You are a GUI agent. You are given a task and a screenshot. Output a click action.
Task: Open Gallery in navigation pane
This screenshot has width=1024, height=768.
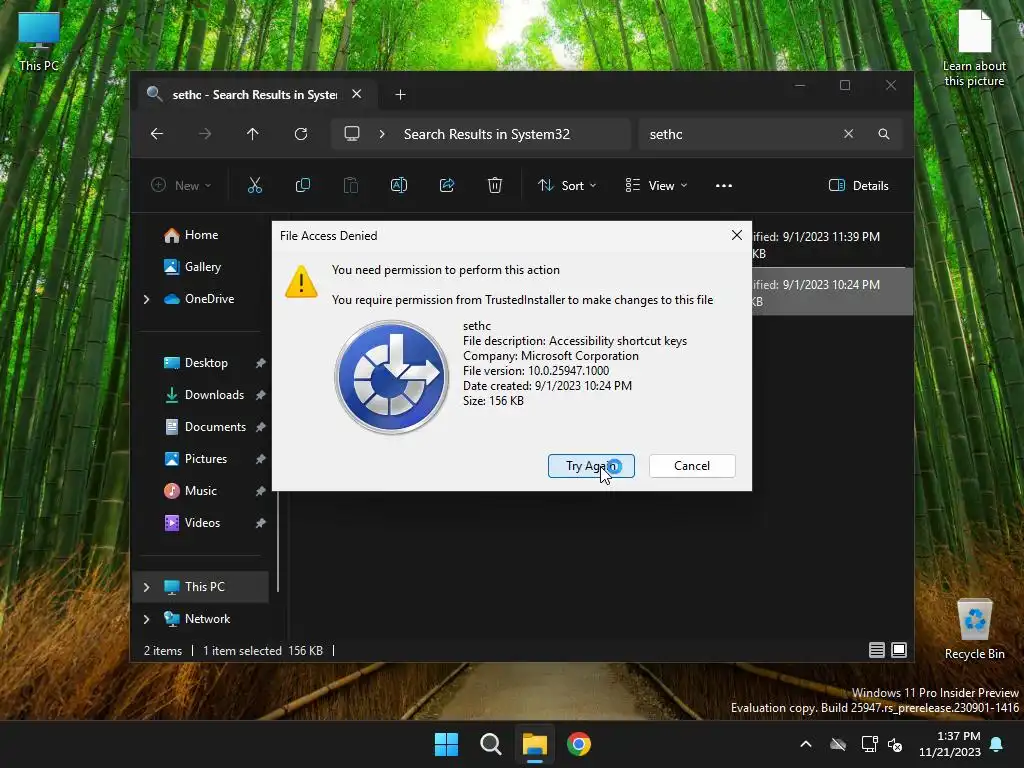(x=202, y=266)
